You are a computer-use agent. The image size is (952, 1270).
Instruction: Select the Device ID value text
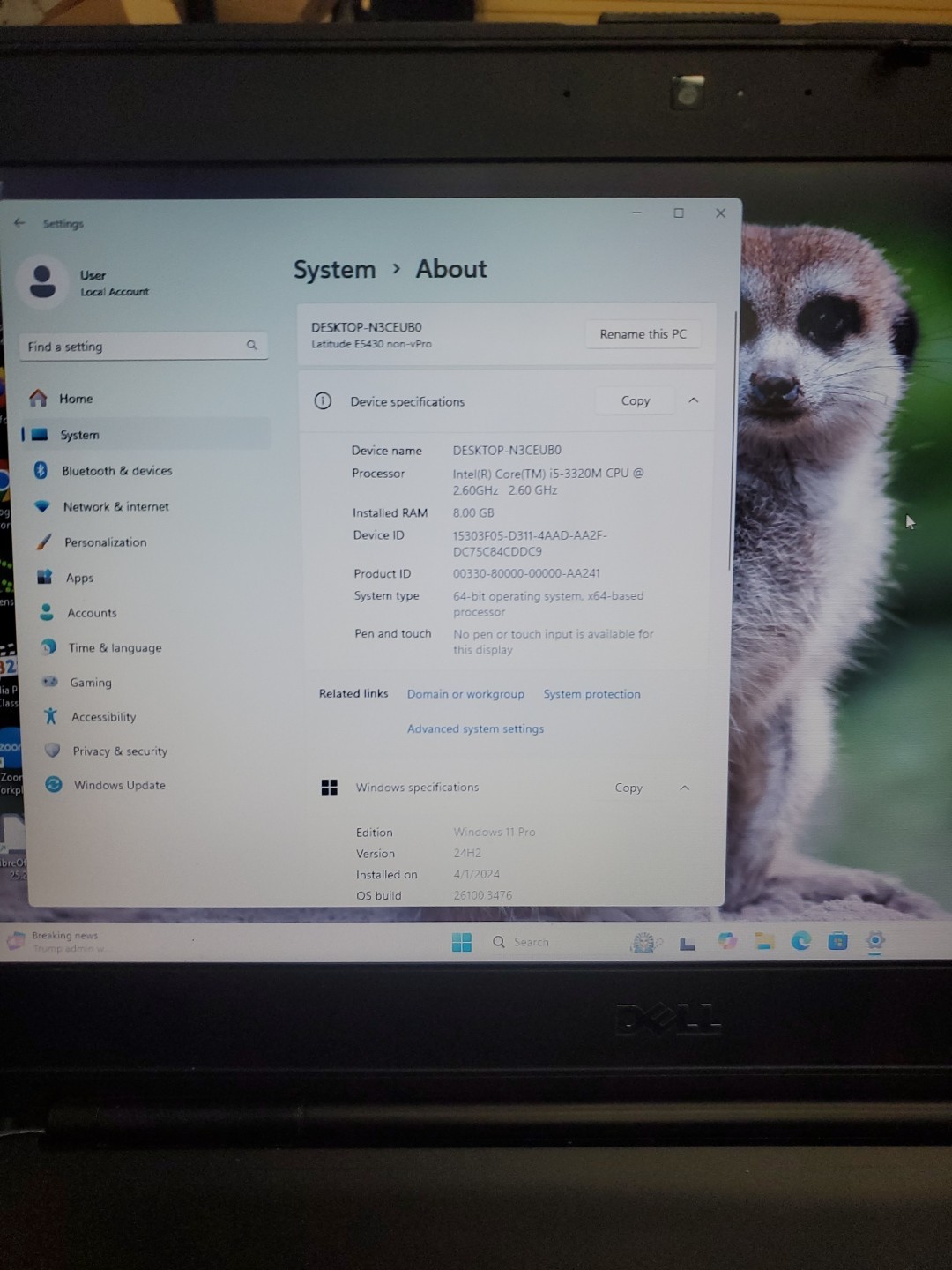[x=530, y=543]
